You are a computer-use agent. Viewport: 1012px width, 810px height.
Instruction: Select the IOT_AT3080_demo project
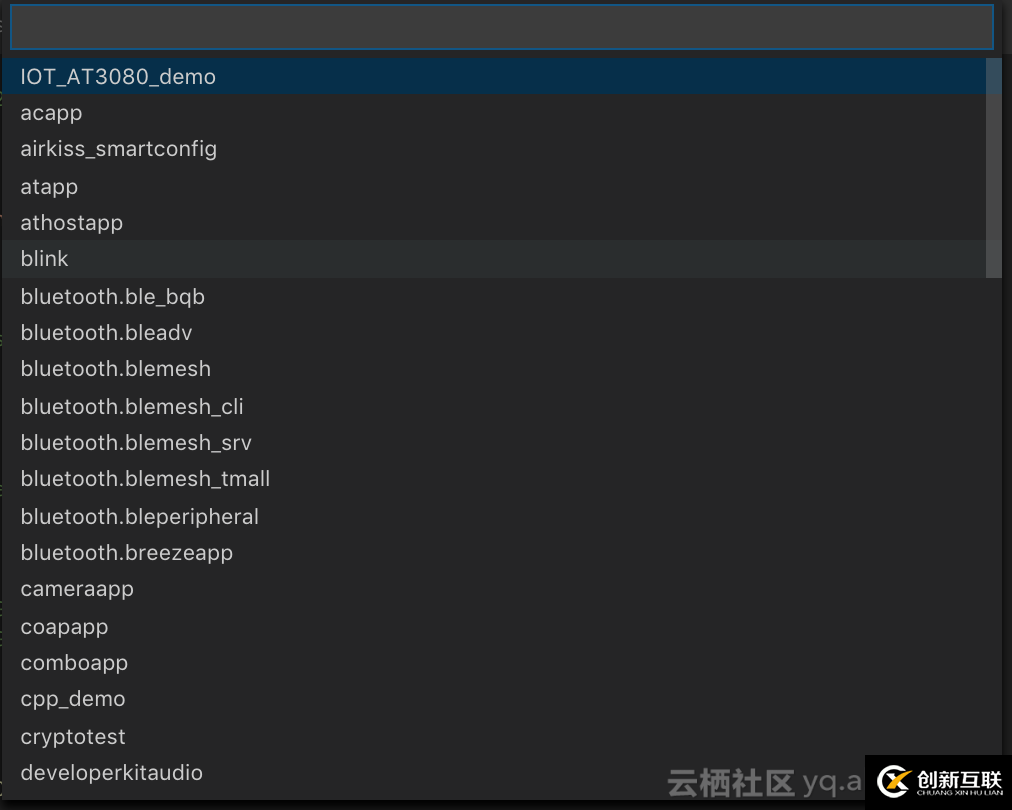coord(117,76)
